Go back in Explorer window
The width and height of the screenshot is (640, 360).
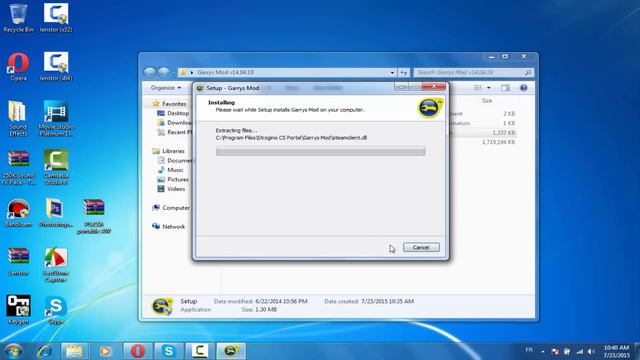(x=150, y=72)
